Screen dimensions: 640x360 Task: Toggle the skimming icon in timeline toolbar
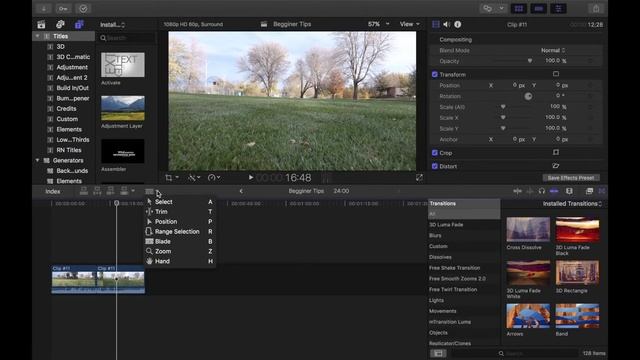tap(517, 191)
